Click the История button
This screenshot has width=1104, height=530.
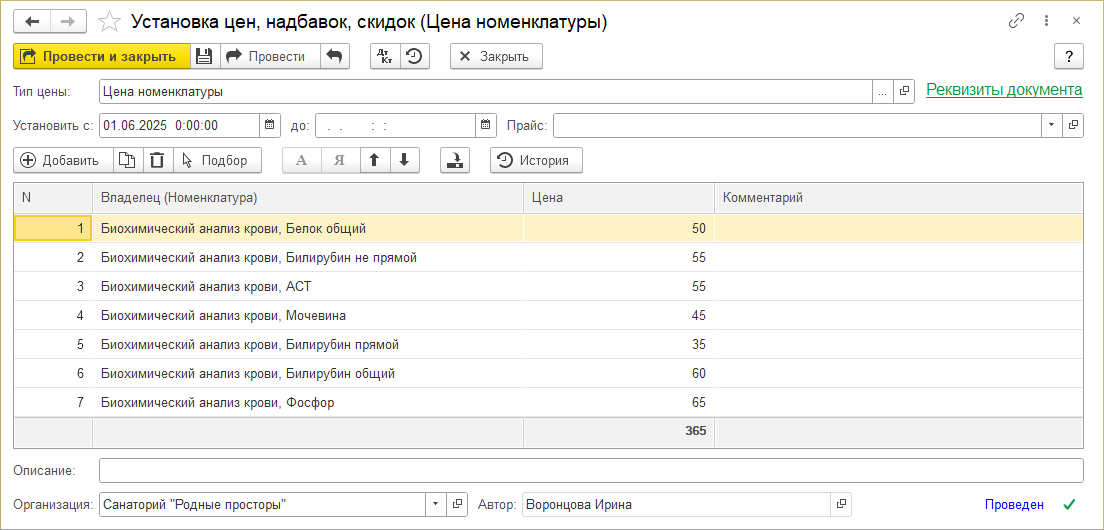536,160
